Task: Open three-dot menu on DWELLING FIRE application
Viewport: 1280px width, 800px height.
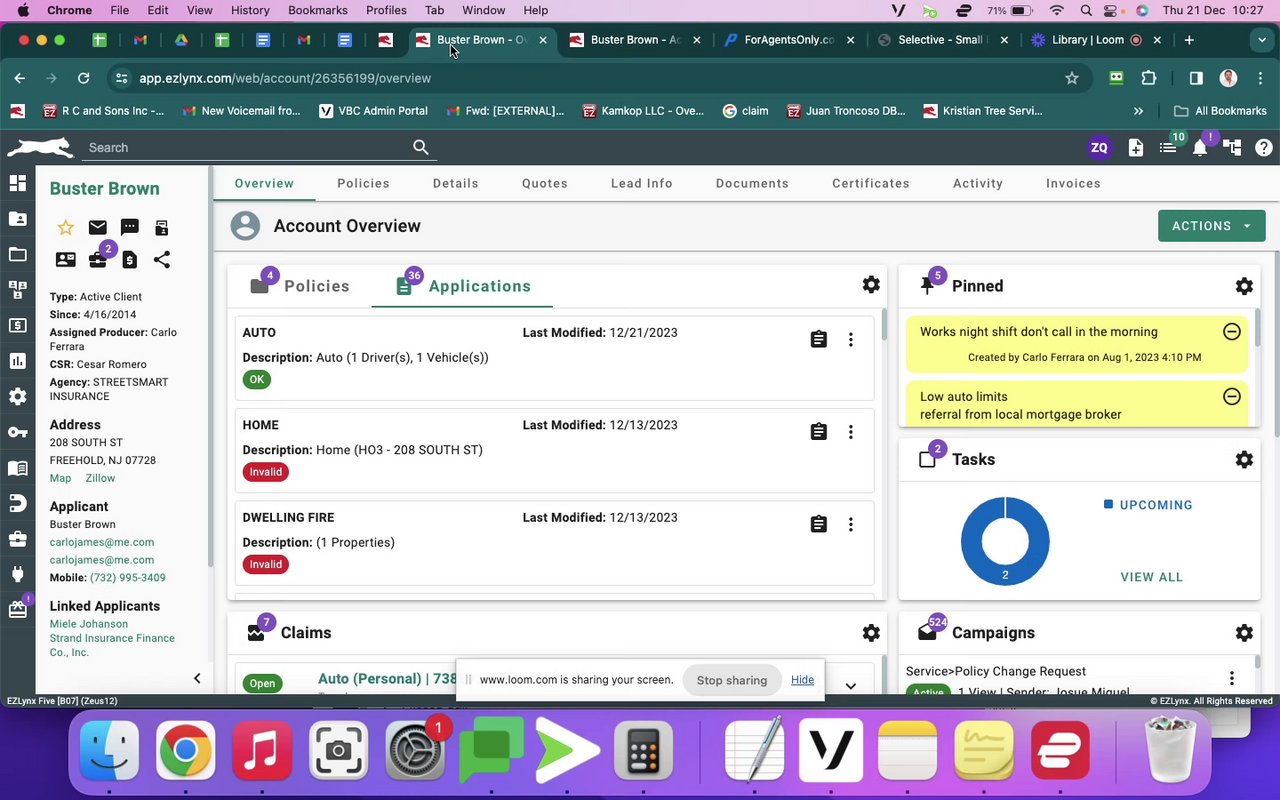Action: click(x=851, y=524)
